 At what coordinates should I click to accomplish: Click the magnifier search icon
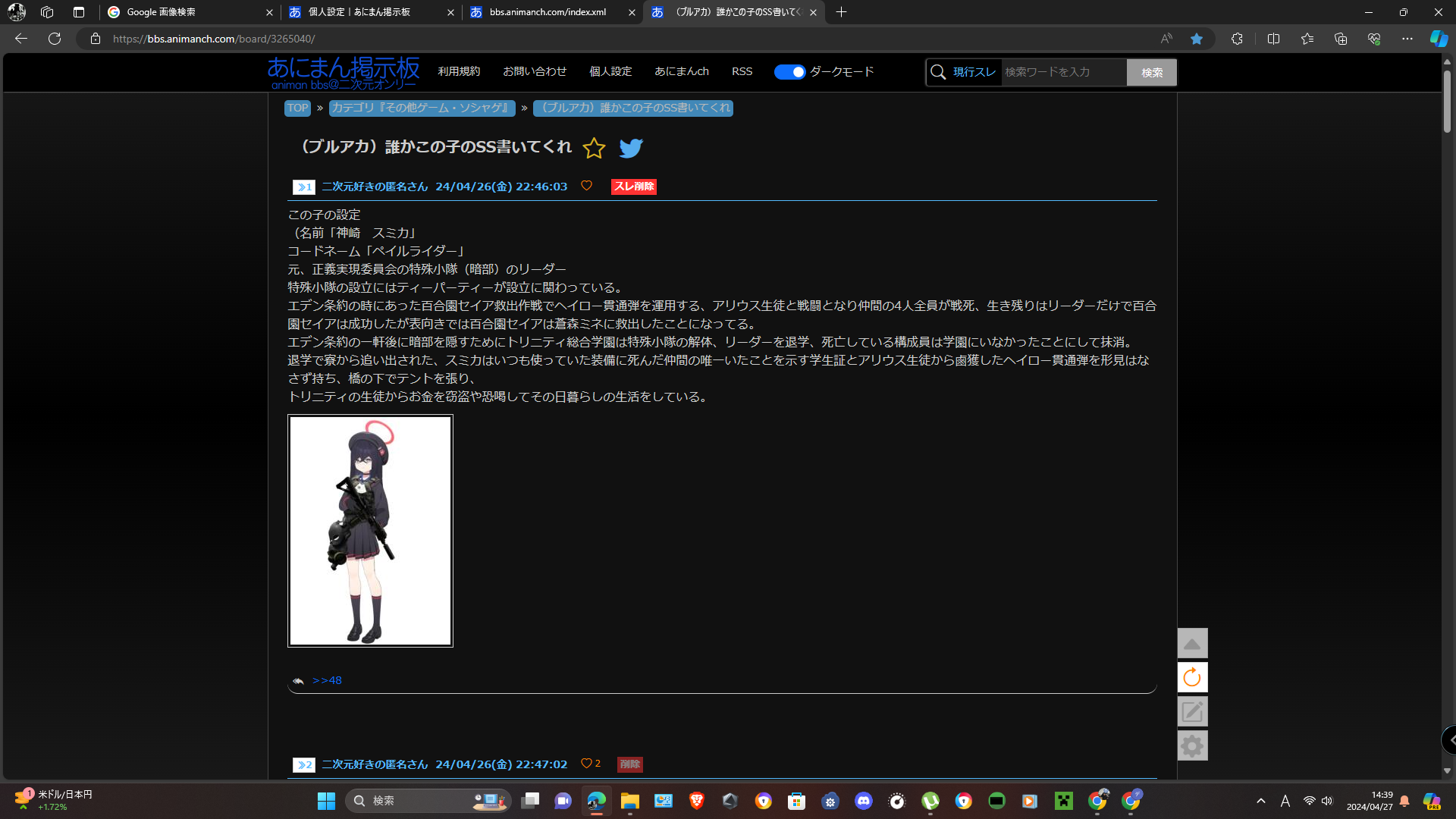pos(938,72)
